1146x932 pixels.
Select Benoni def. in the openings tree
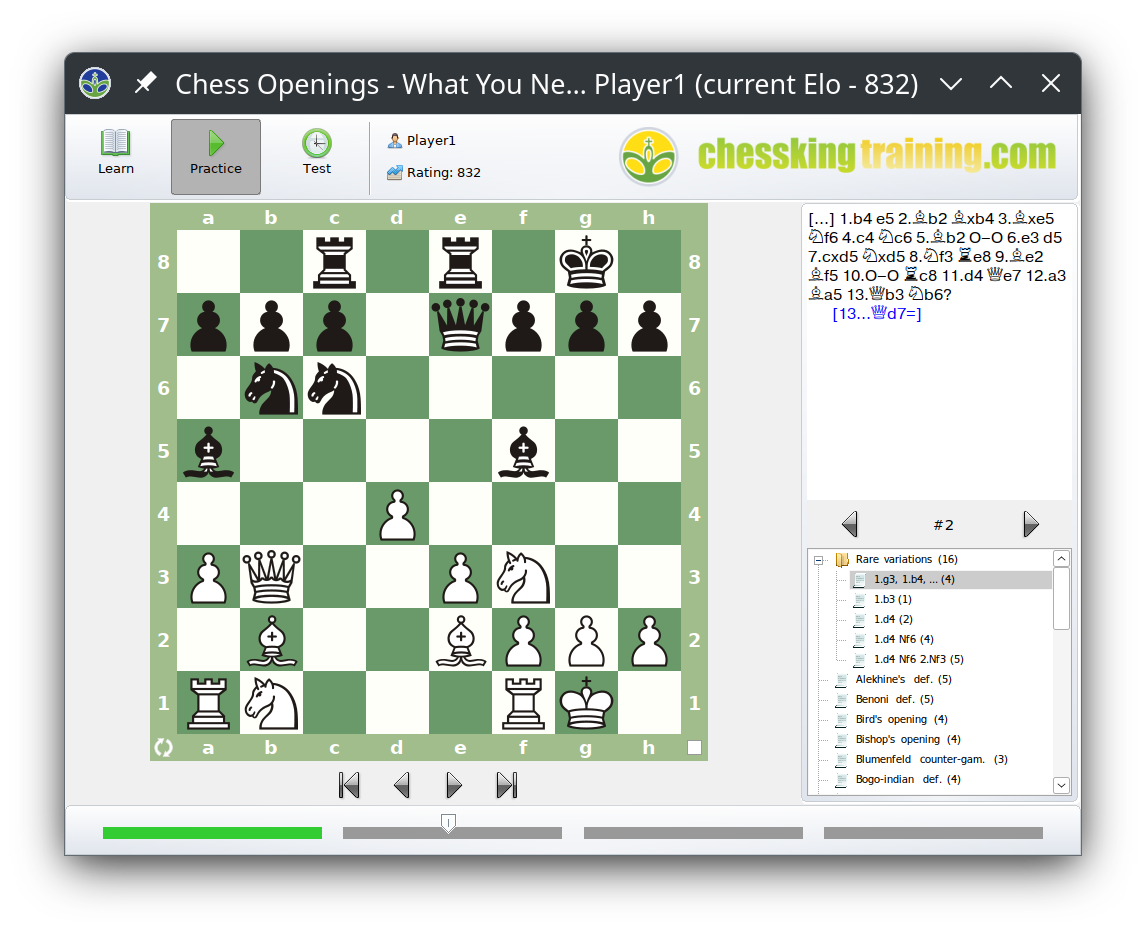(x=897, y=699)
